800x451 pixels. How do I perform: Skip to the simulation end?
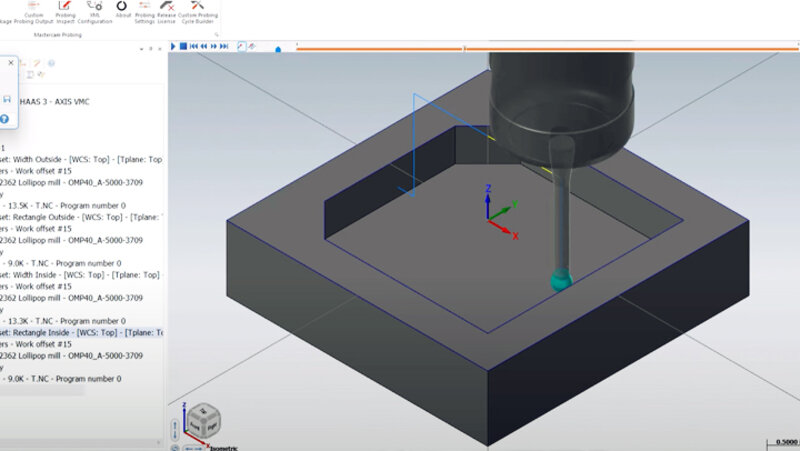click(225, 46)
